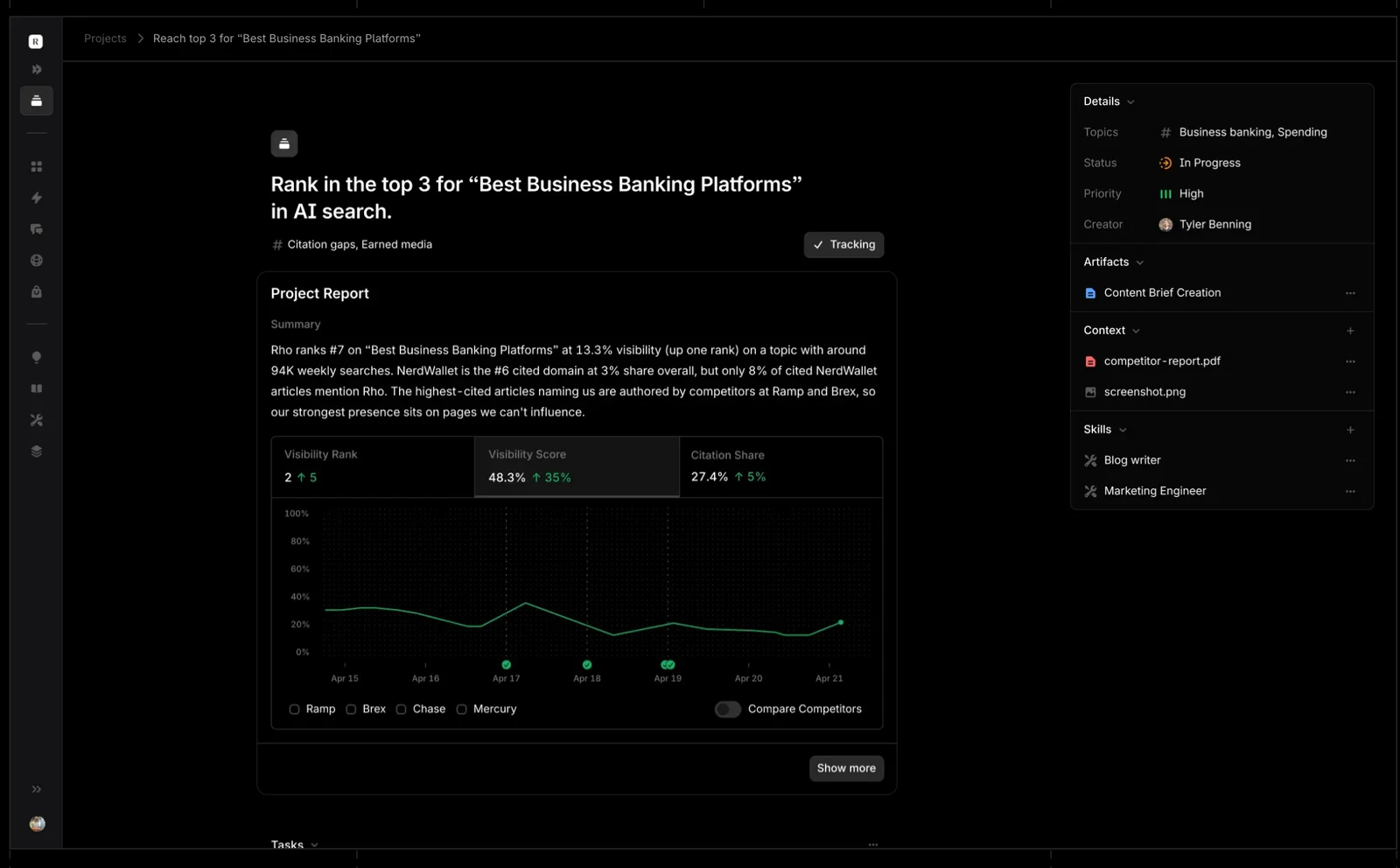Image resolution: width=1400 pixels, height=868 pixels.
Task: Click the Show more button
Action: pos(846,768)
